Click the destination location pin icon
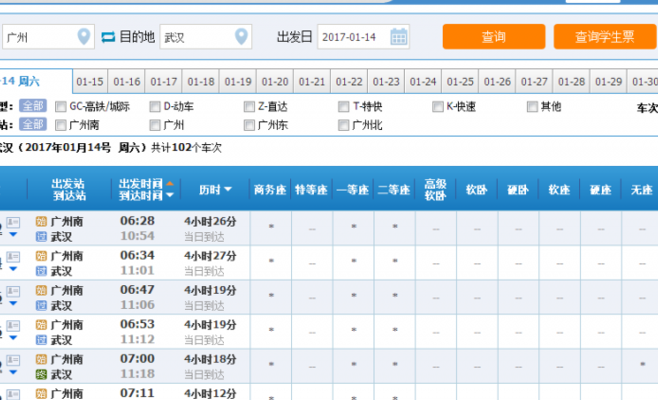Image resolution: width=658 pixels, height=400 pixels. [241, 37]
